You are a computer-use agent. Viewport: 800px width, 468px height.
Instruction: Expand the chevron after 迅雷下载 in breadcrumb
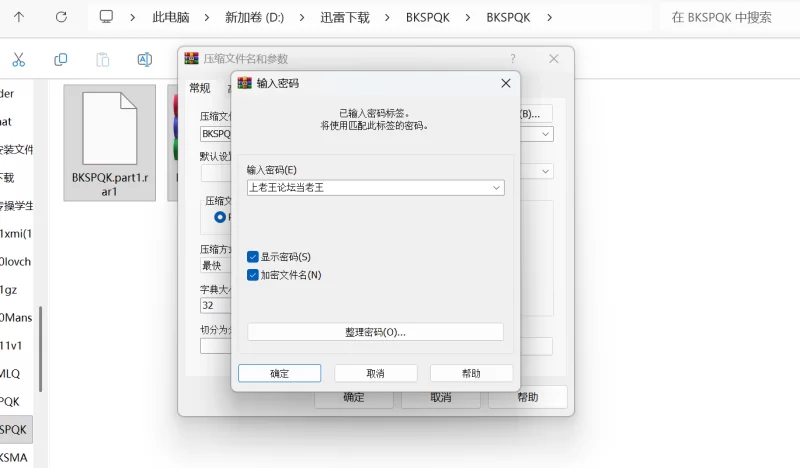tap(387, 18)
